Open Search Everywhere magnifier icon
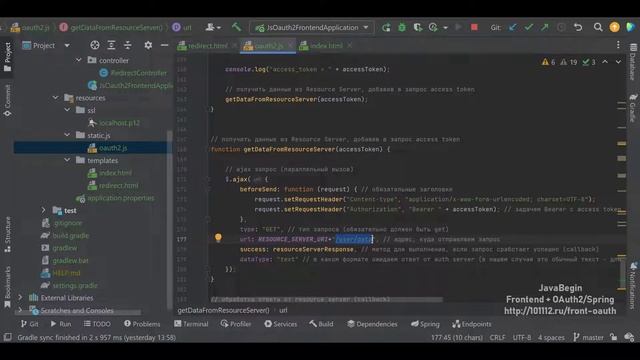The width and height of the screenshot is (640, 360). tap(598, 27)
